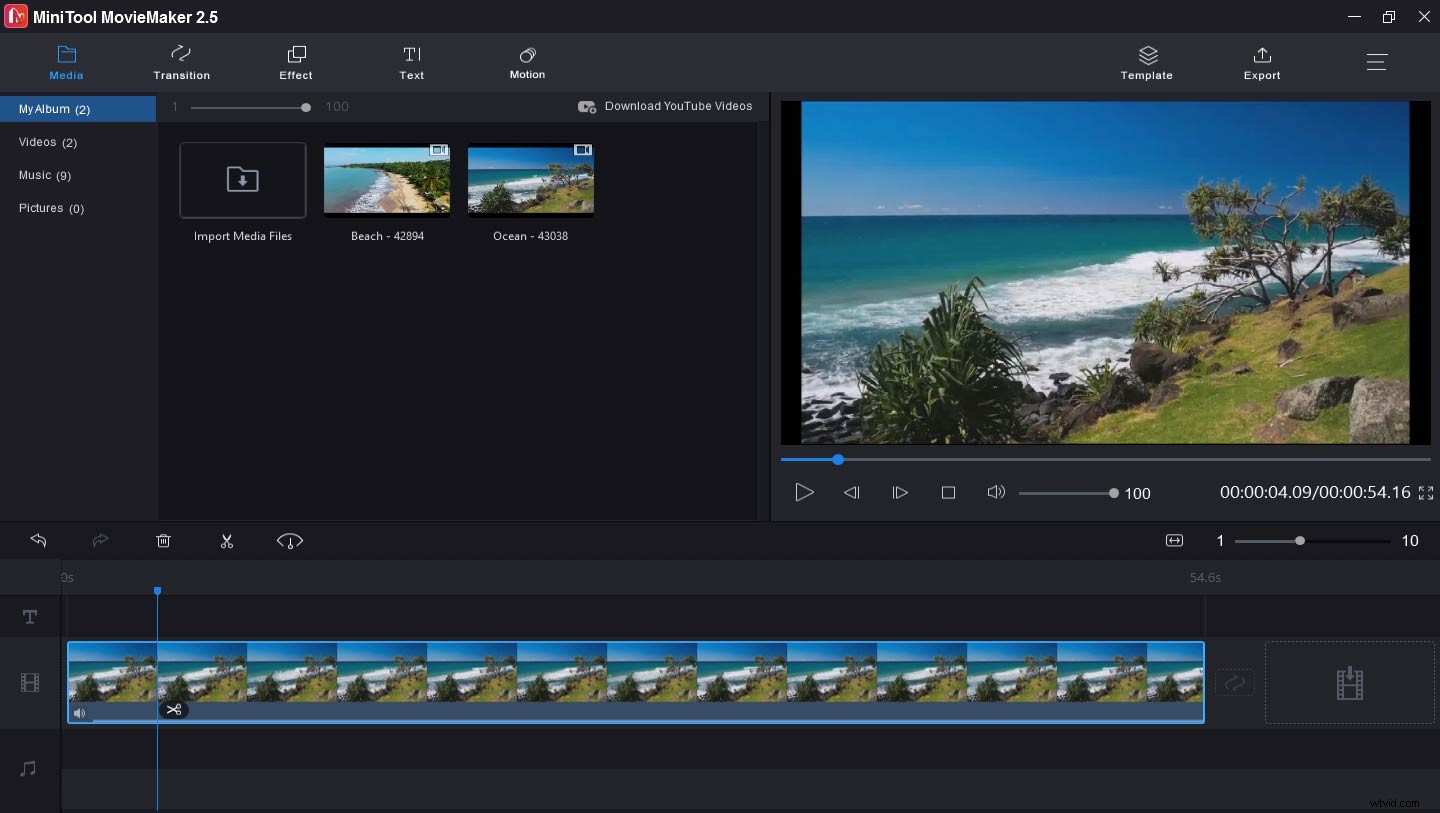The height and width of the screenshot is (813, 1440).
Task: Mute the audio on the timeline clip
Action: [80, 713]
